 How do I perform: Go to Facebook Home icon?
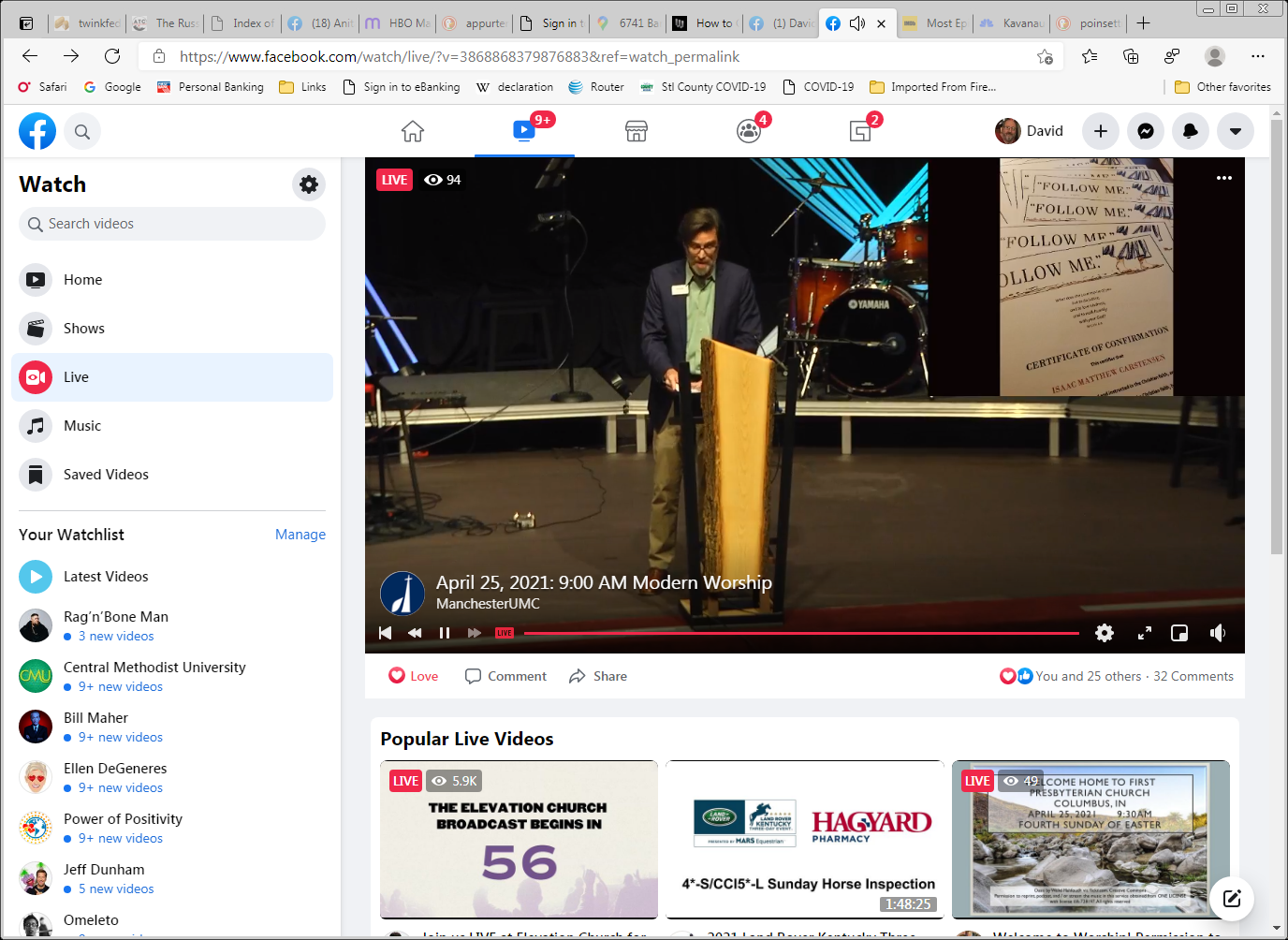[x=413, y=131]
